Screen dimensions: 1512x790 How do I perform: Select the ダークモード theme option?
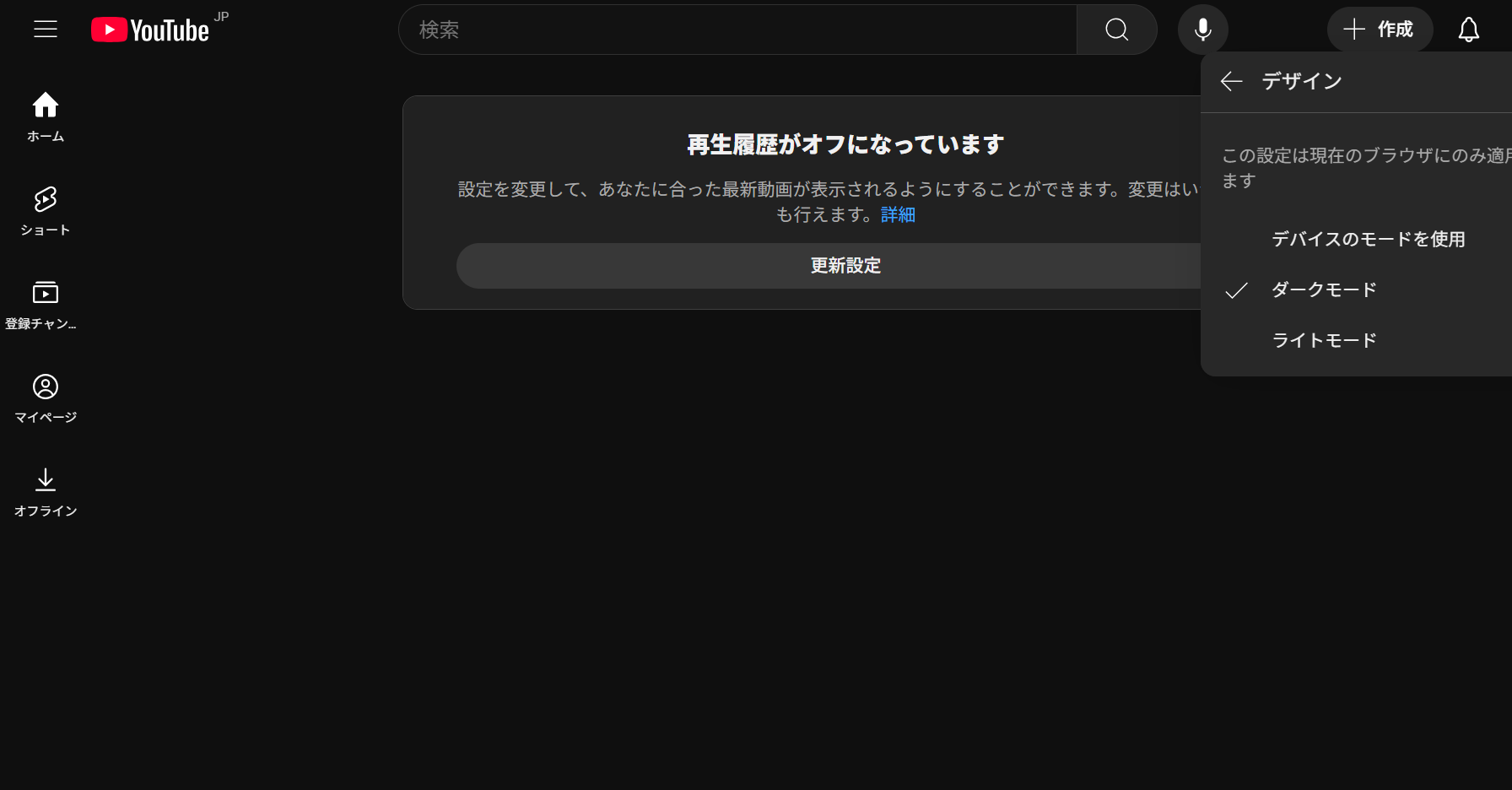[1323, 289]
